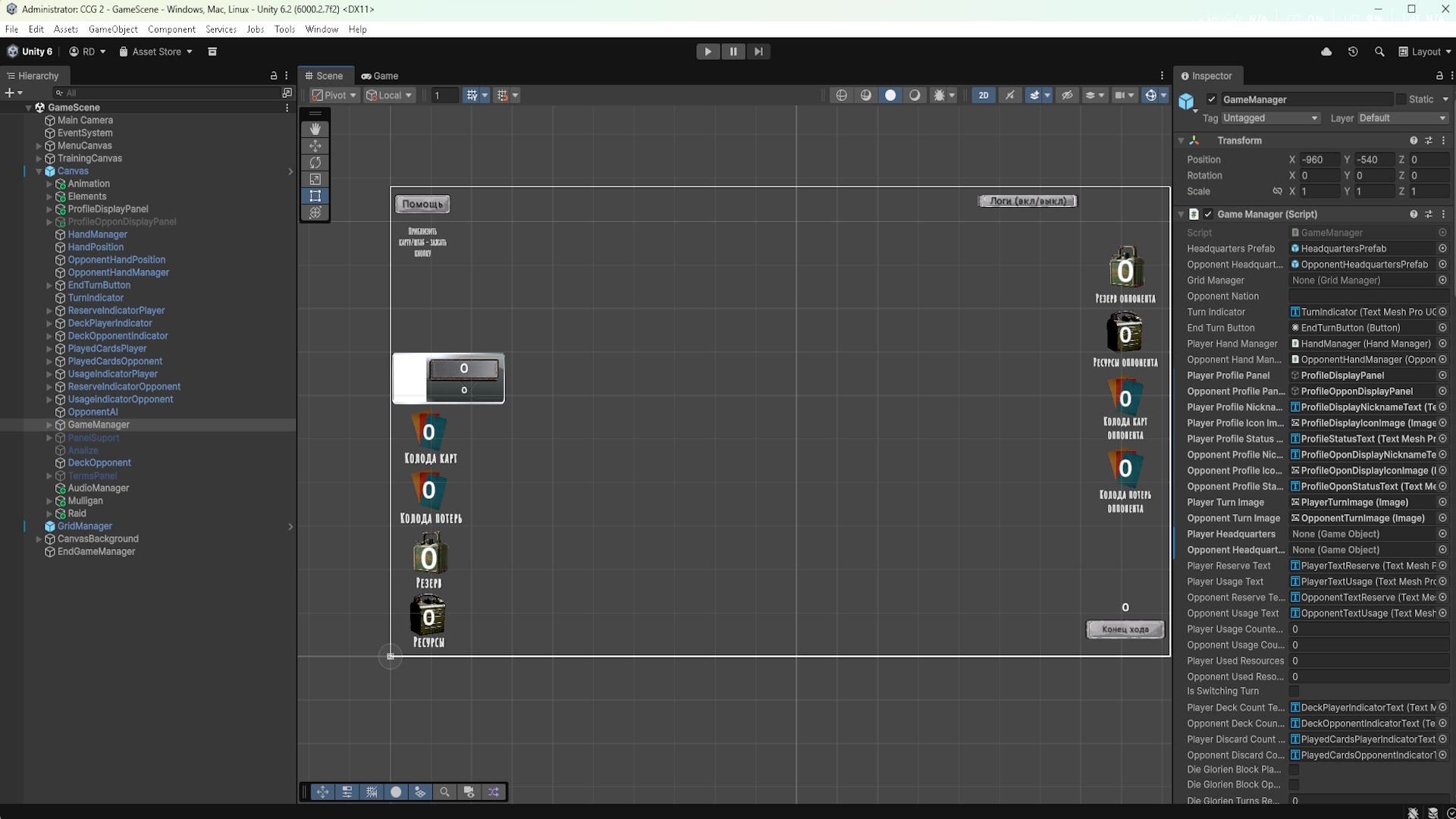The width and height of the screenshot is (1456, 819).
Task: Select the Rotate tool in scene toolbar
Action: 315,163
